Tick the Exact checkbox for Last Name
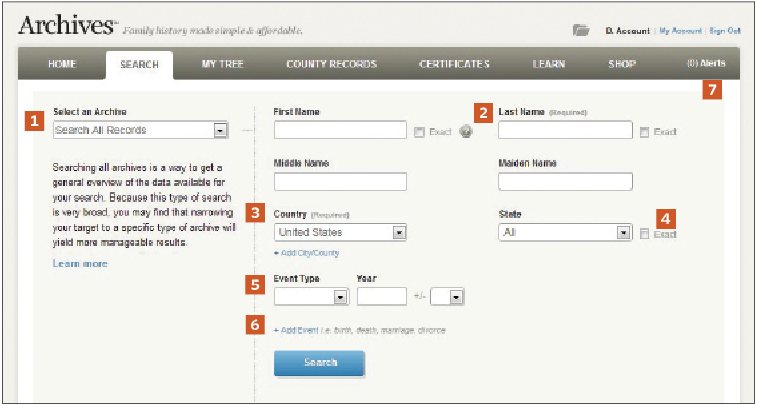The width and height of the screenshot is (757, 406). 644,132
